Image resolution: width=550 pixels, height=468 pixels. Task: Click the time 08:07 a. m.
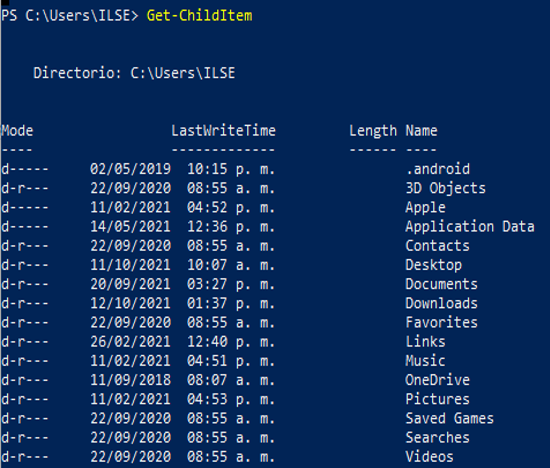pyautogui.click(x=231, y=380)
